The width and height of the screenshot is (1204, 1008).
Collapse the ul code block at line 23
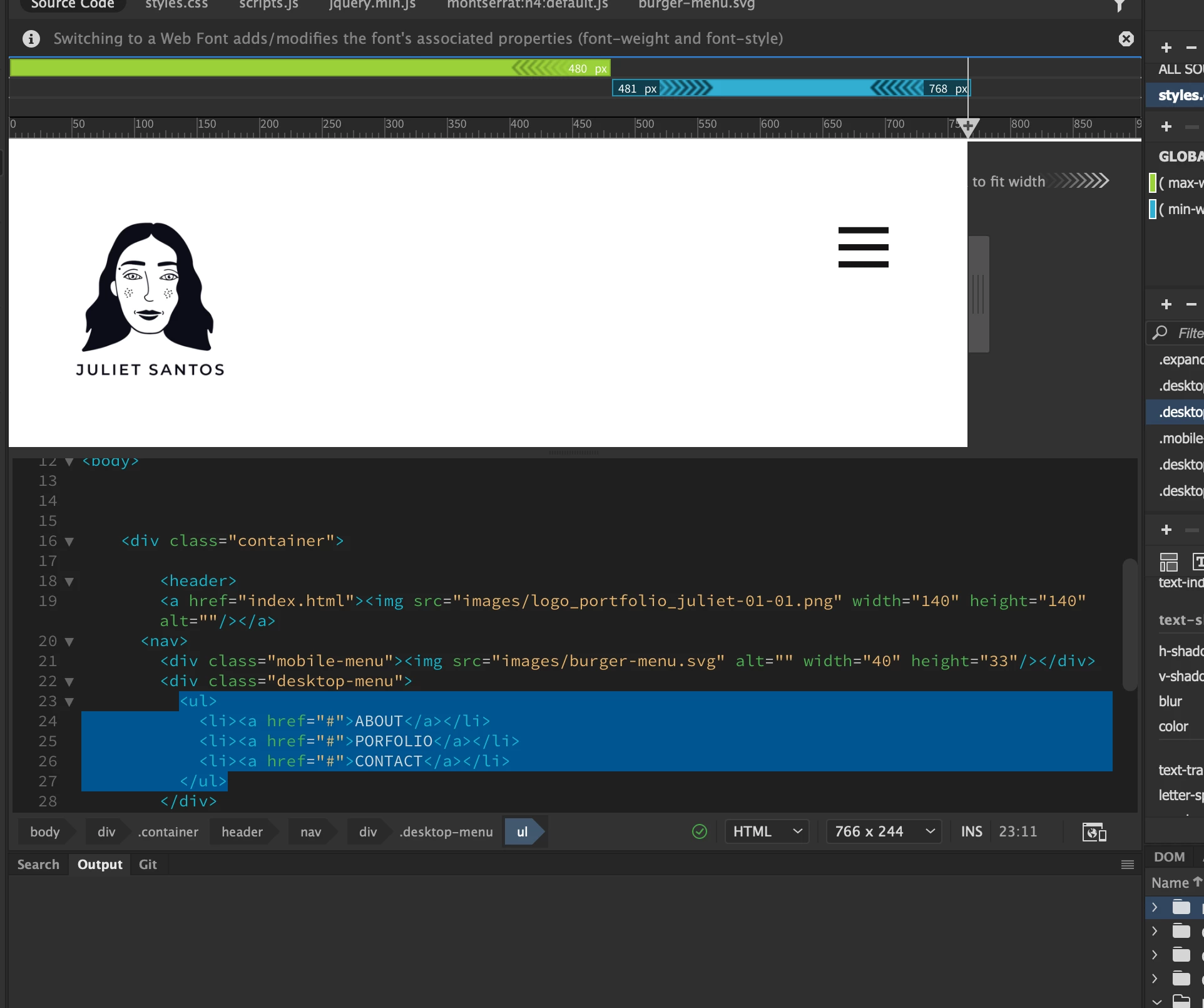(69, 702)
